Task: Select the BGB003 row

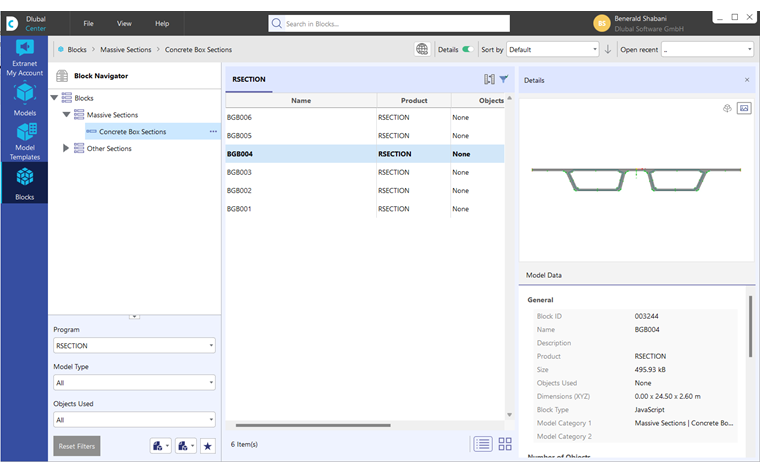Action: coord(364,172)
